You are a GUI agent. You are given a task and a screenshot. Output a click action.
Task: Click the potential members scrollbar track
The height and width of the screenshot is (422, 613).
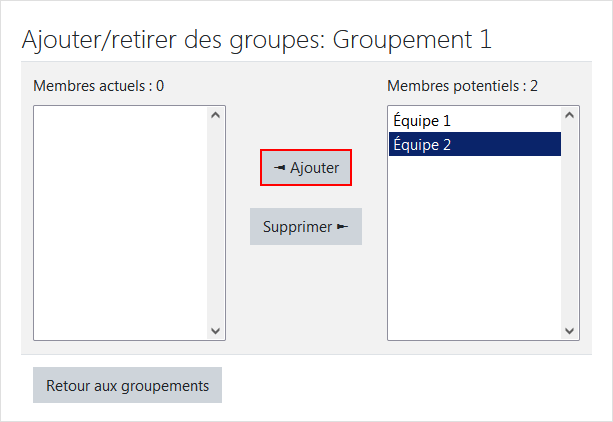pos(570,220)
